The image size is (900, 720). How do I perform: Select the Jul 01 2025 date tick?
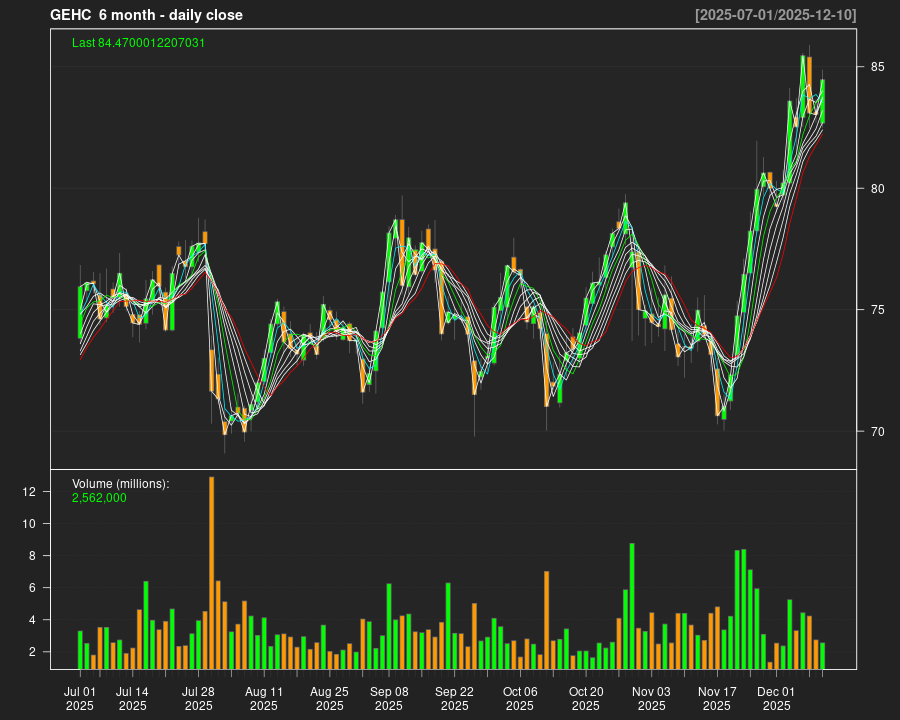click(80, 698)
